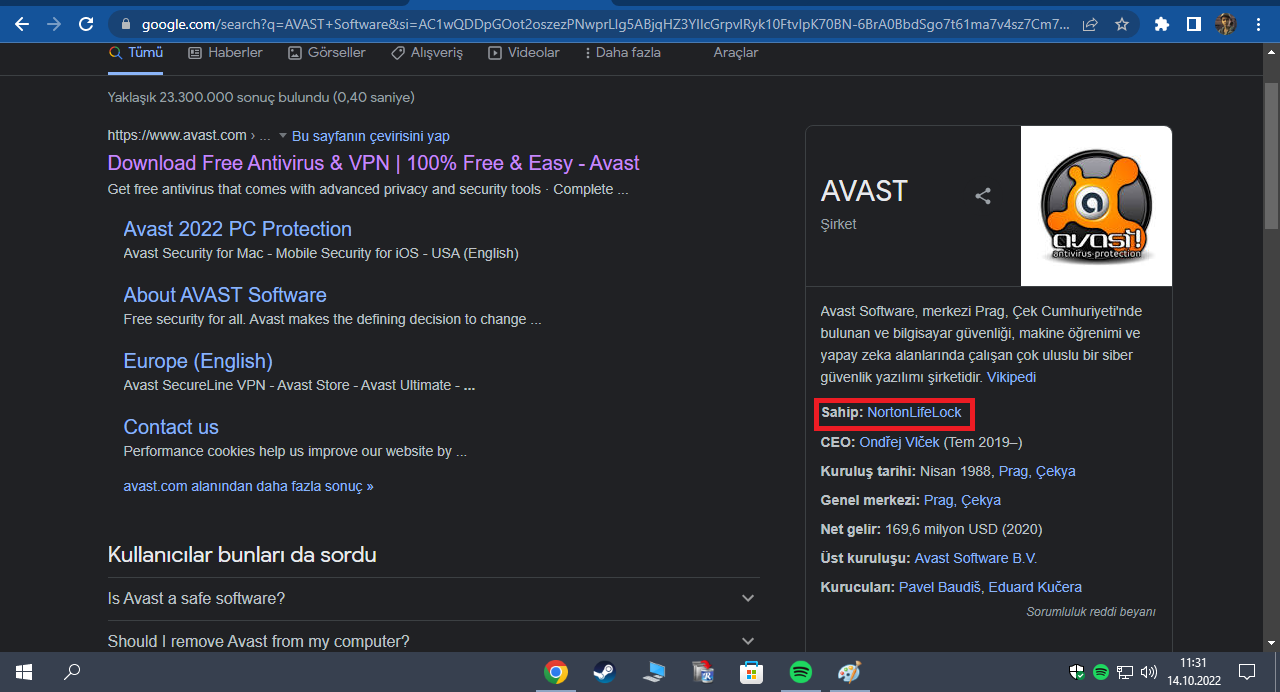
Task: Open WinRAR taskbar icon
Action: [x=703, y=672]
